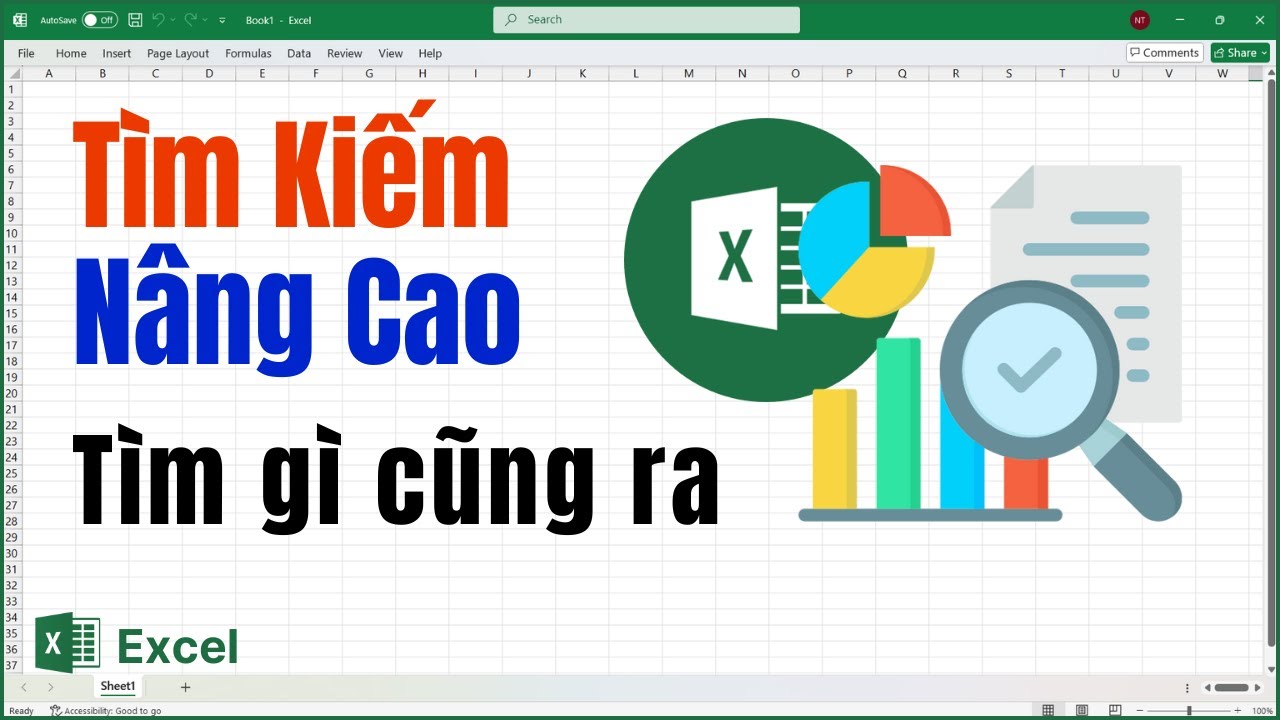Switch to Normal view icon
This screenshot has width=1280, height=720.
[x=1048, y=711]
